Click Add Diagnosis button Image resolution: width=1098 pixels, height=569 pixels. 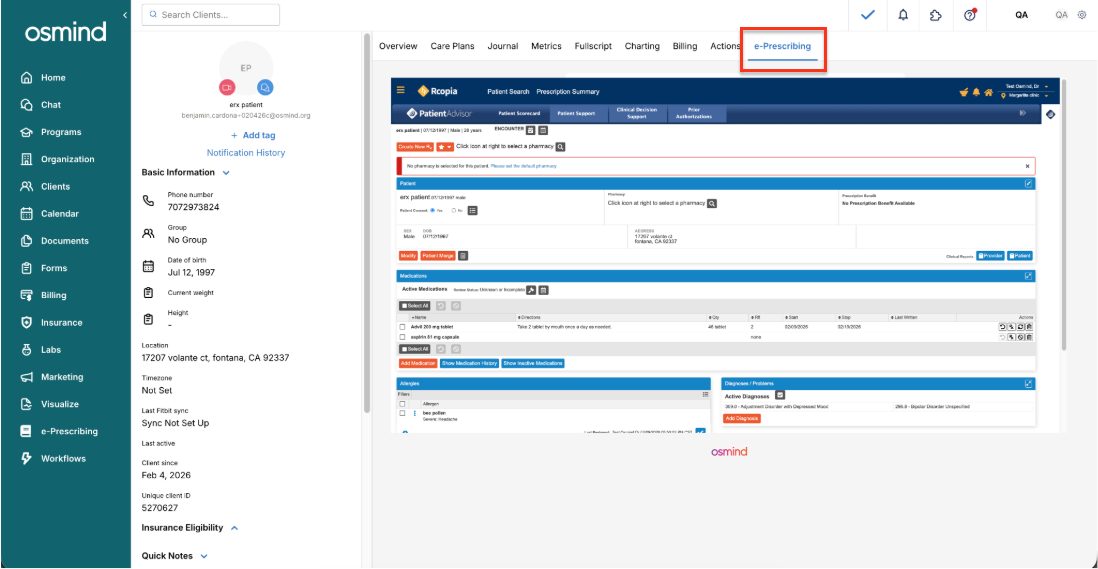(x=742, y=419)
